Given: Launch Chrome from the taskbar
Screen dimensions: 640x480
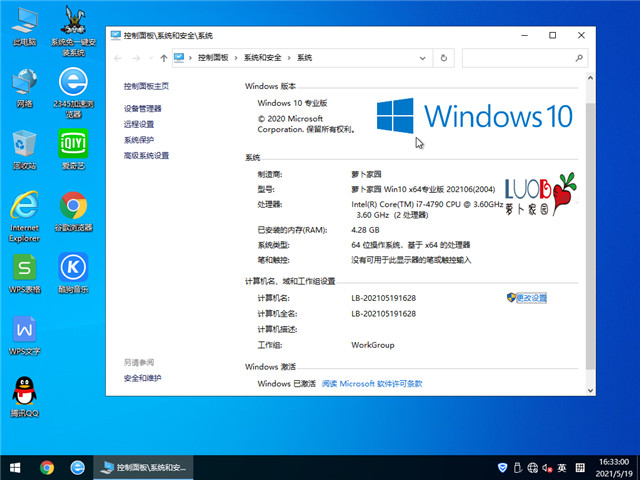Looking at the screenshot, I should (47, 467).
